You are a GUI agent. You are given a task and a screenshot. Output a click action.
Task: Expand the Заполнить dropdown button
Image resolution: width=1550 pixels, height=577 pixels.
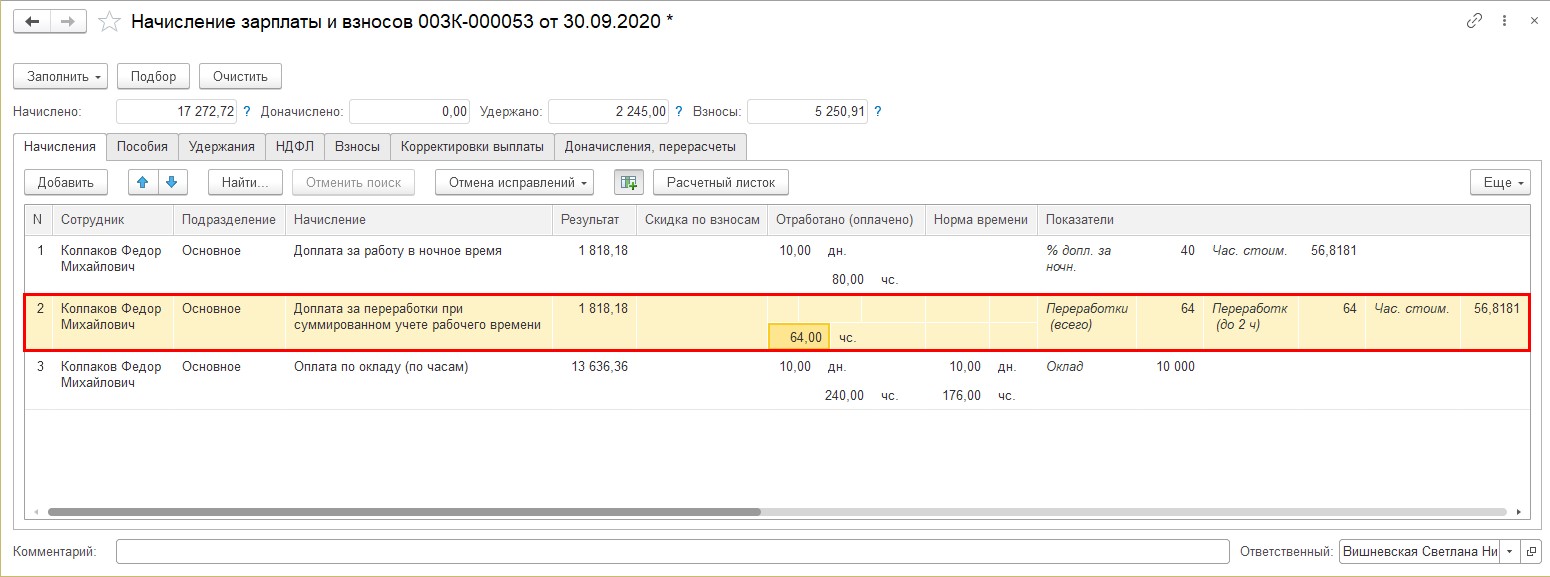coord(61,76)
